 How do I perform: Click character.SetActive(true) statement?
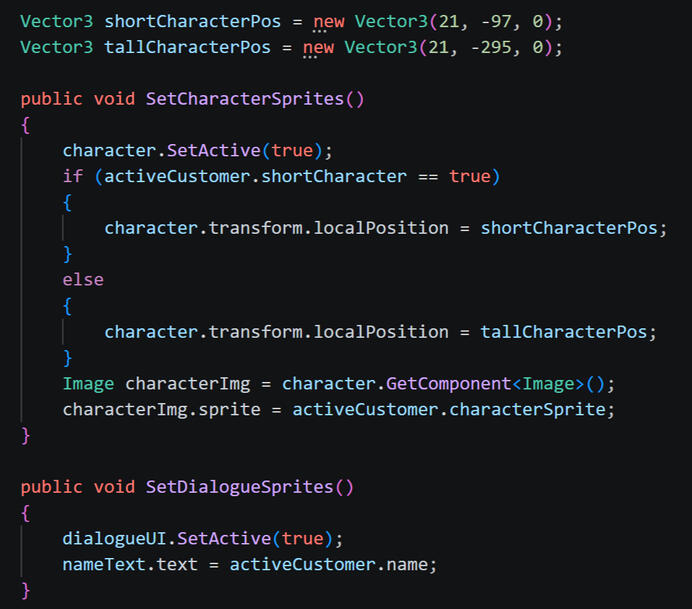(x=197, y=150)
